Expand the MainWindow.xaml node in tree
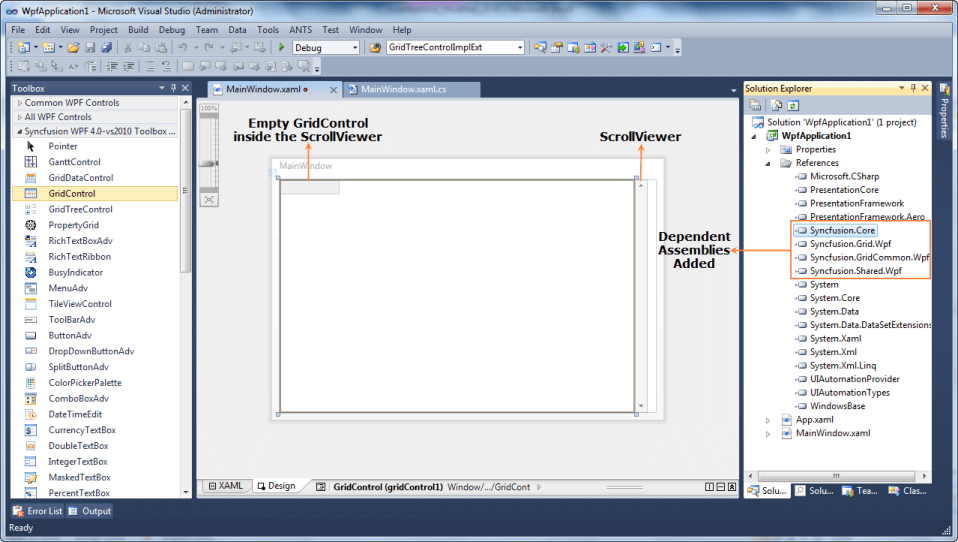This screenshot has height=542, width=958. pyautogui.click(x=768, y=434)
